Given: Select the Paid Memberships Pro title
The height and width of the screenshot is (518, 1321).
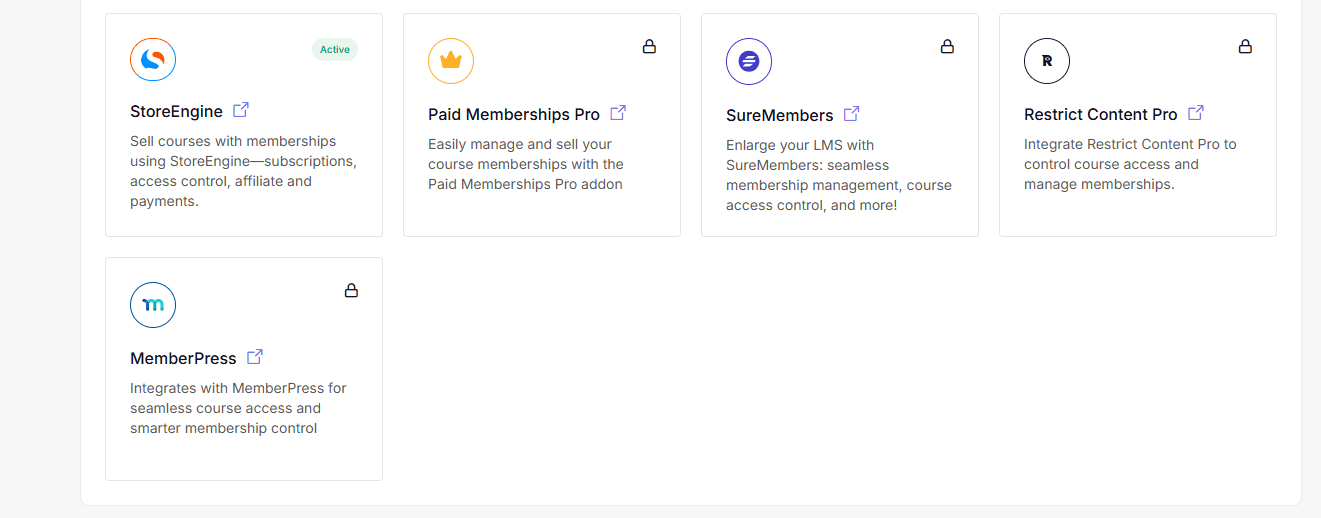Looking at the screenshot, I should [514, 115].
